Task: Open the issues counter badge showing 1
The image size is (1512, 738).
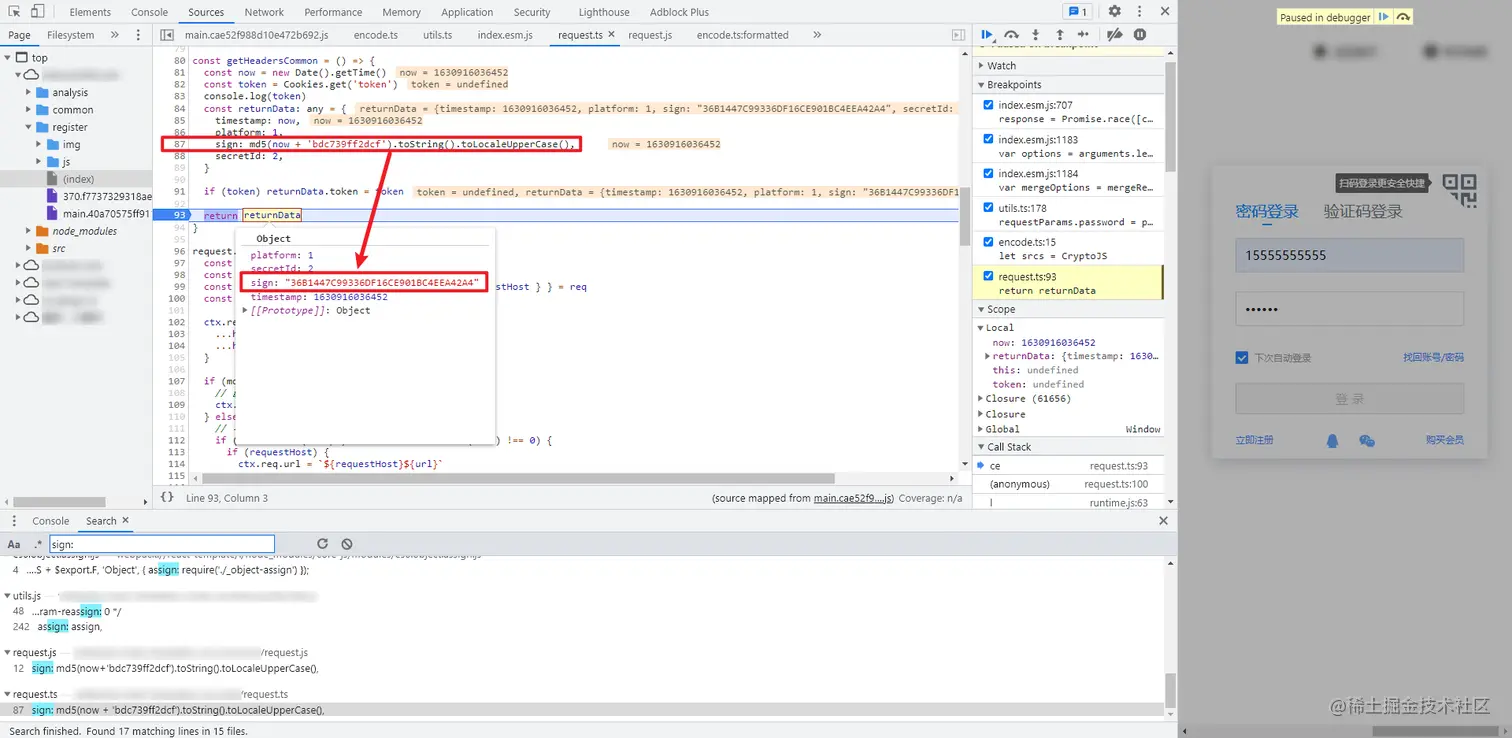Action: coord(1077,12)
